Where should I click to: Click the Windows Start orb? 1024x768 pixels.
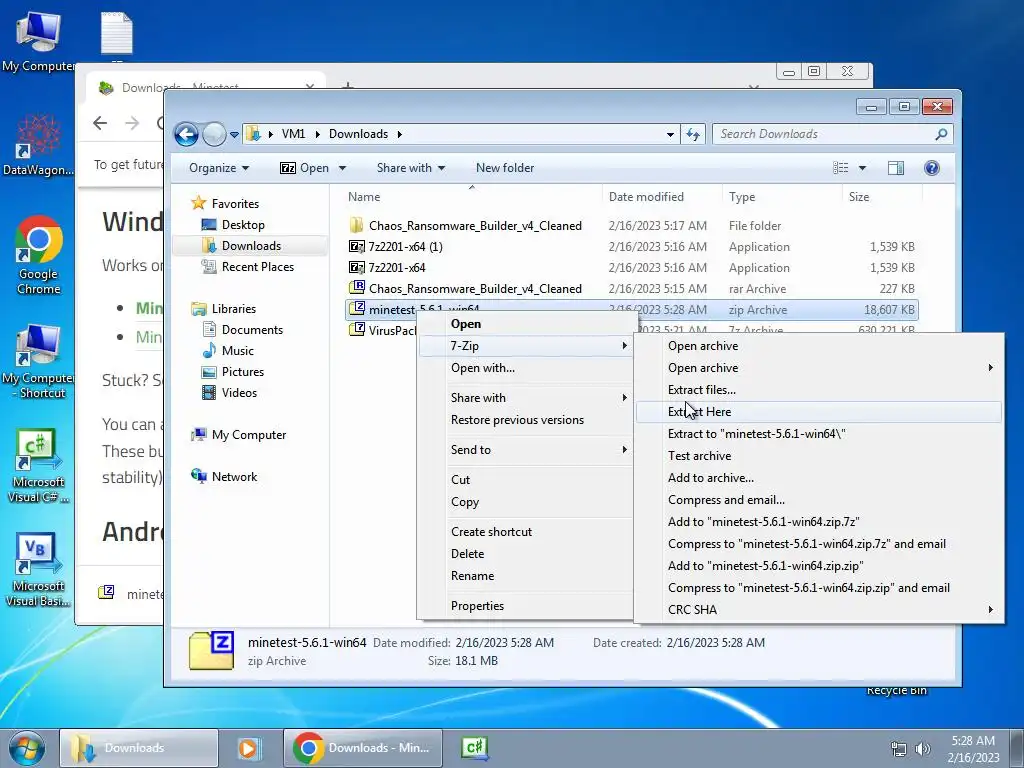(27, 748)
